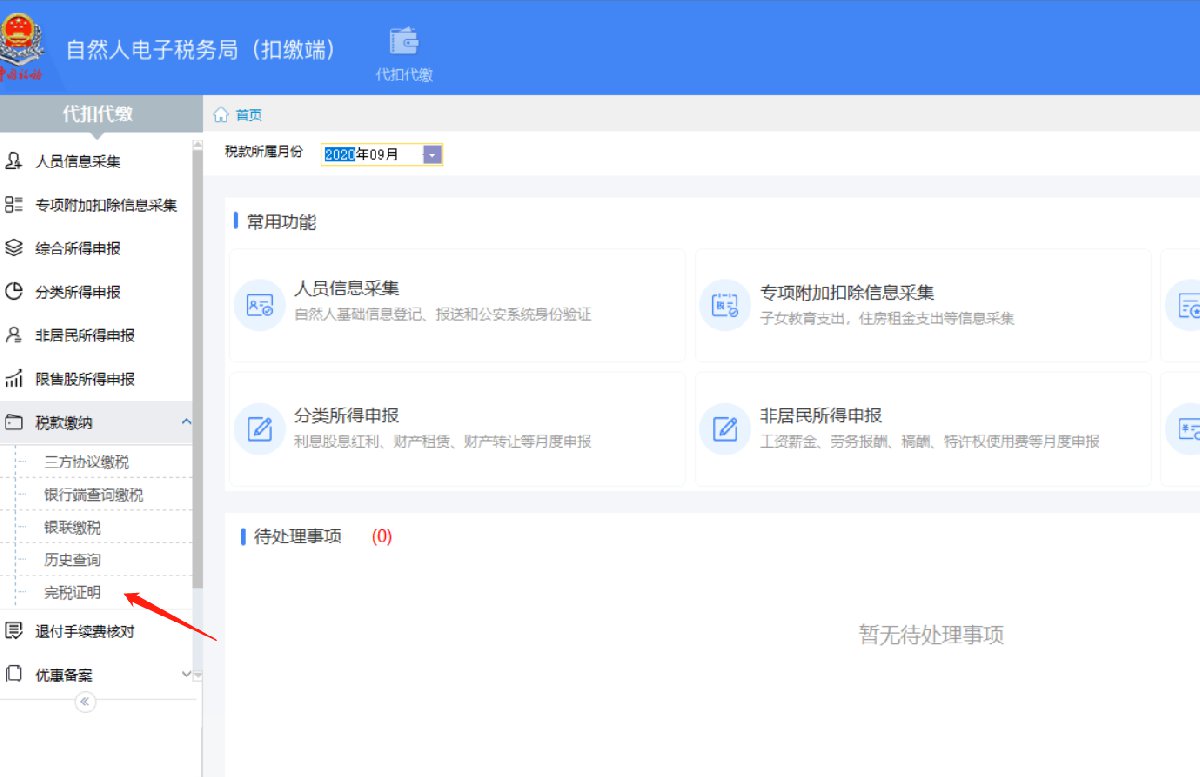The image size is (1200, 777).
Task: Switch to the 首页 tab
Action: coord(248,115)
